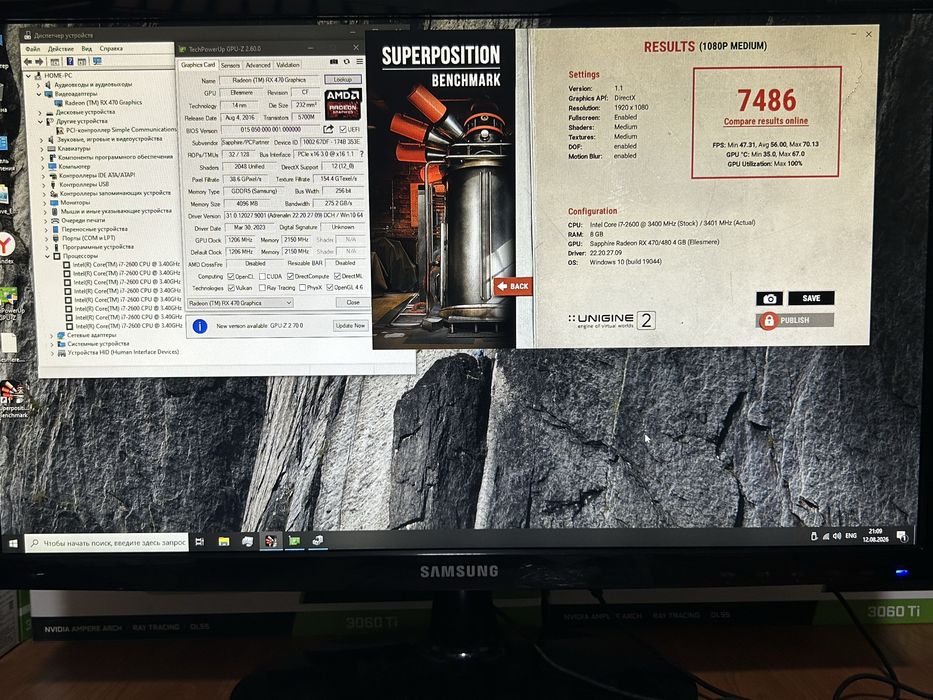The height and width of the screenshot is (700, 933).
Task: Toggle the DirectML checkbox
Action: click(337, 276)
